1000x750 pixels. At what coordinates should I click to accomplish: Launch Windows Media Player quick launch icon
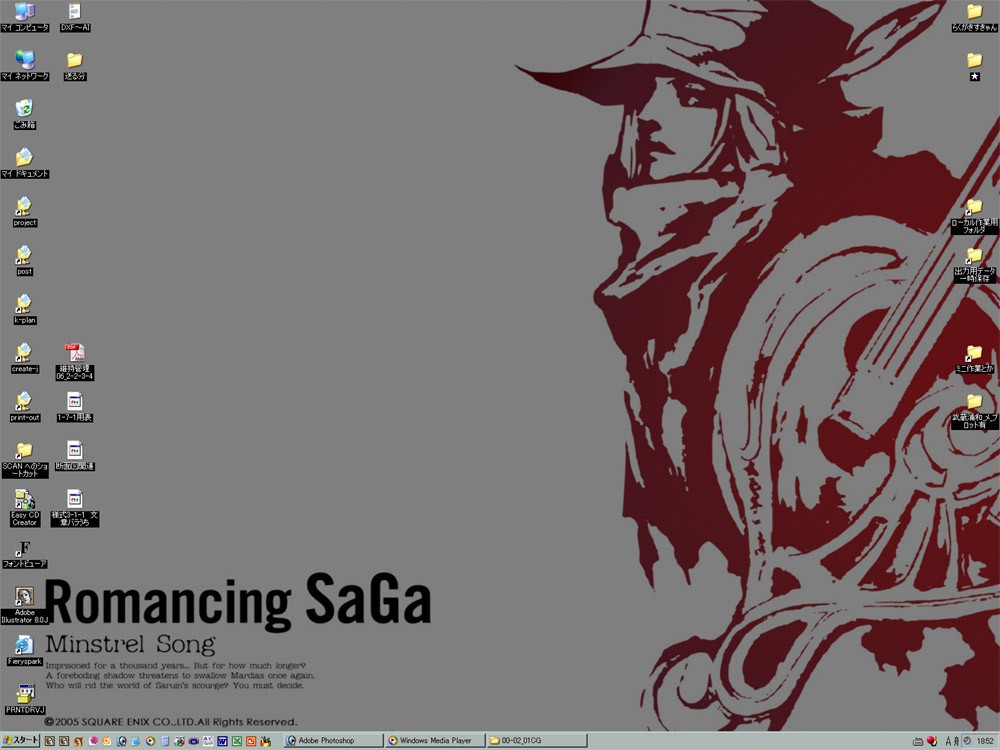click(150, 741)
